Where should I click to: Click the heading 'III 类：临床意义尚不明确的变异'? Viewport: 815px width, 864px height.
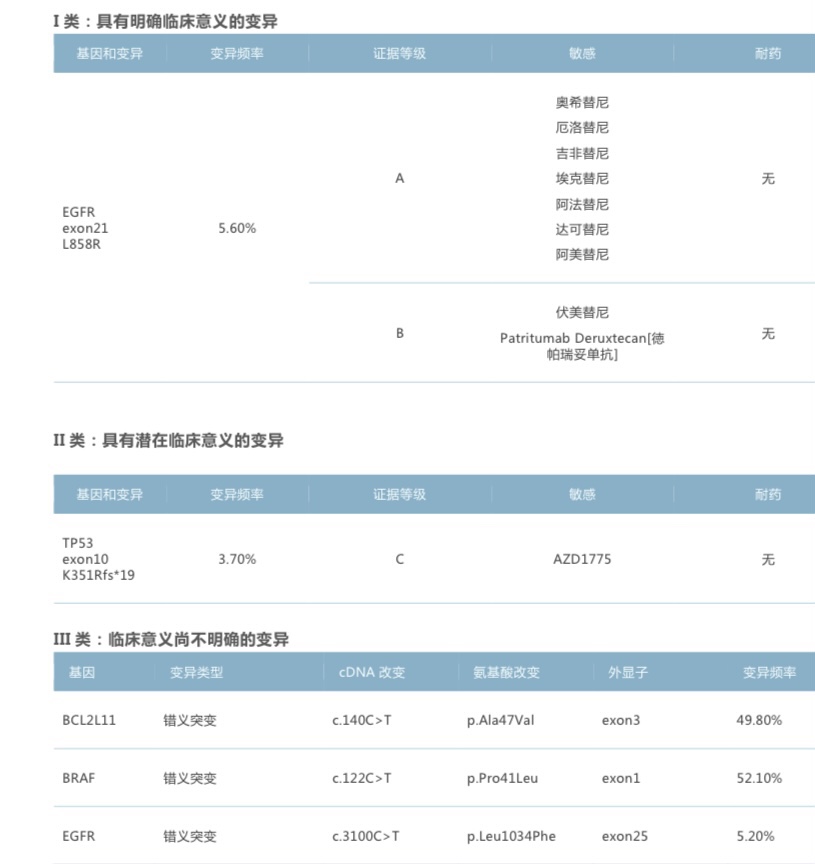(171, 640)
